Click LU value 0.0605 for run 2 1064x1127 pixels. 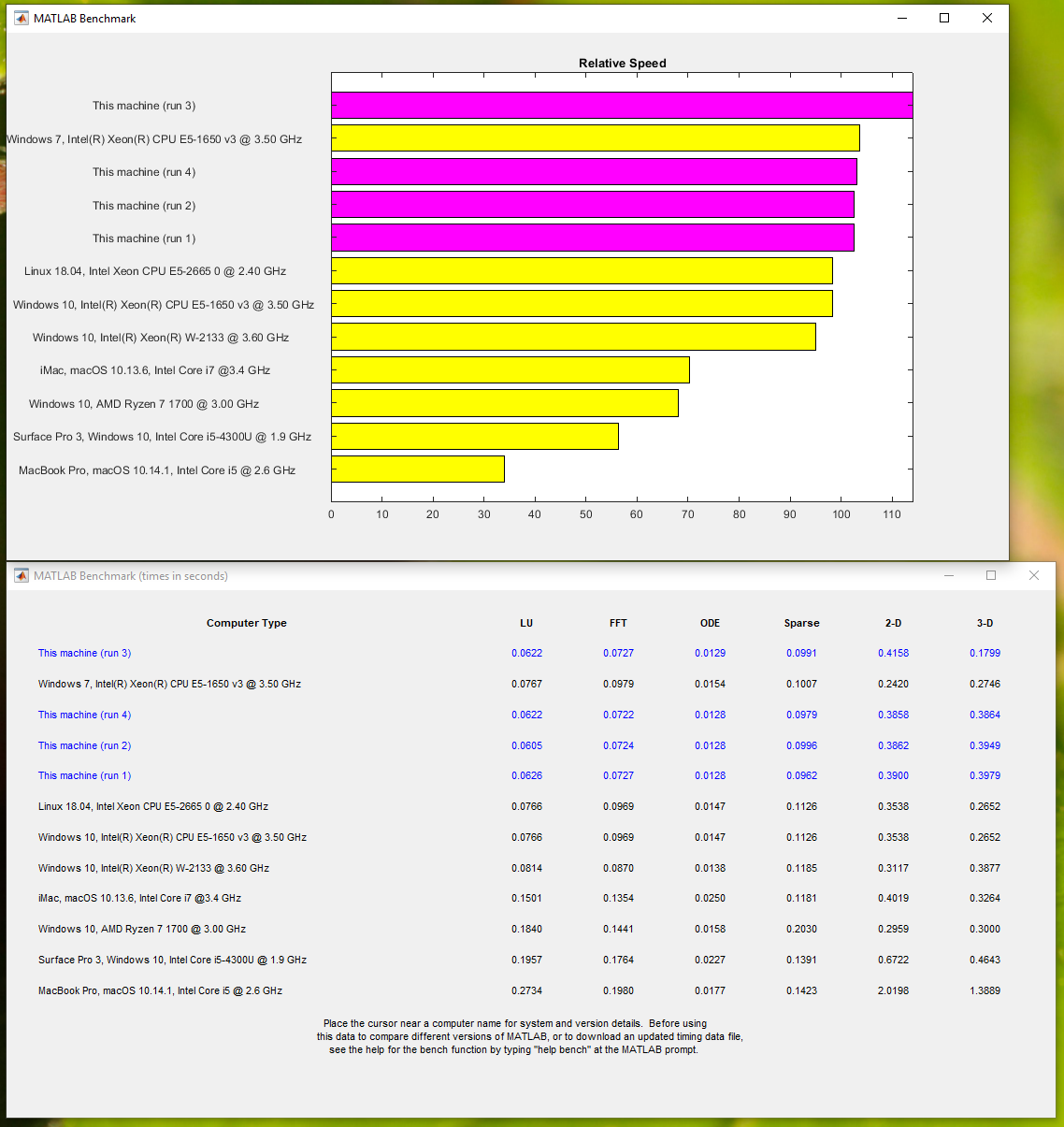(x=526, y=745)
